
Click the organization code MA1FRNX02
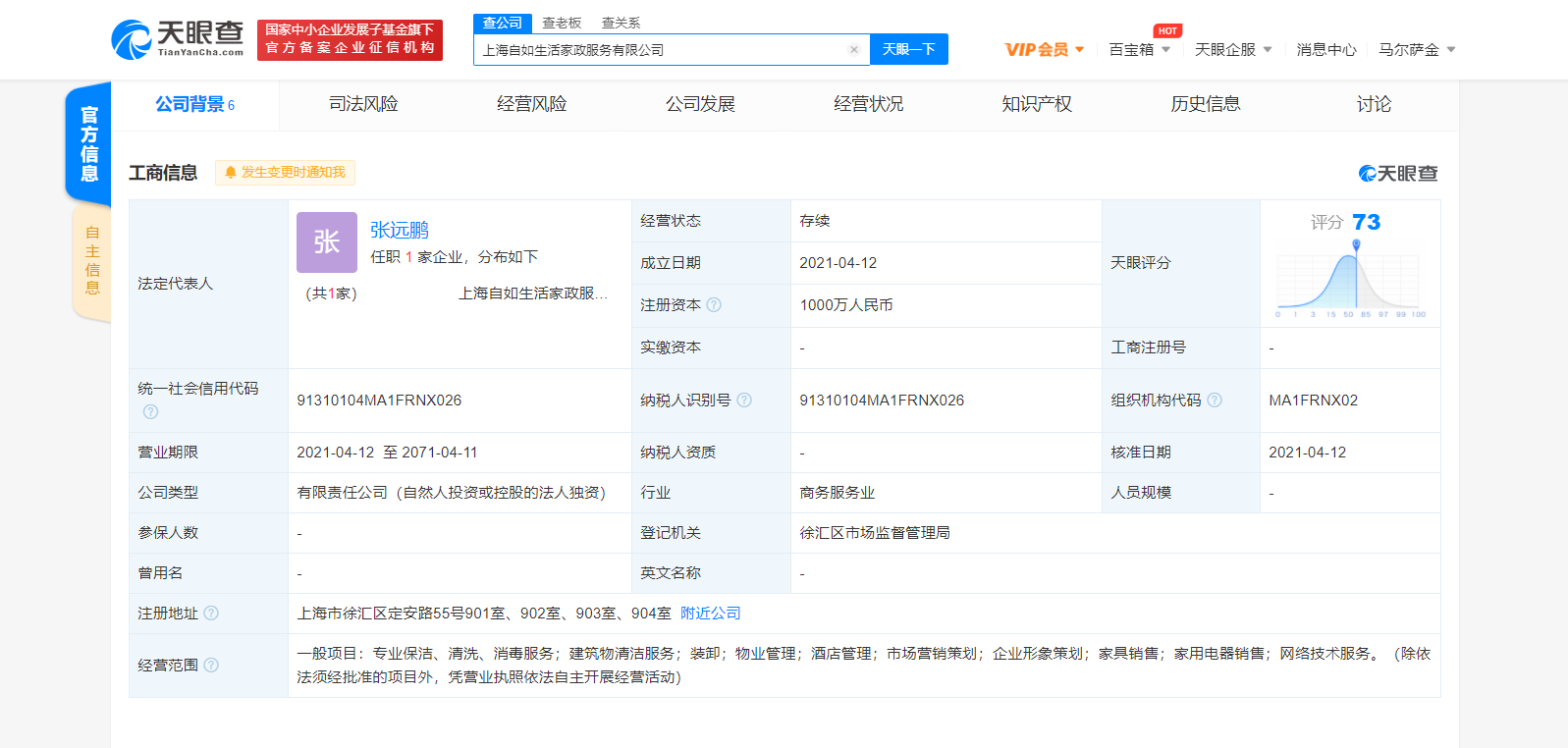point(1314,401)
